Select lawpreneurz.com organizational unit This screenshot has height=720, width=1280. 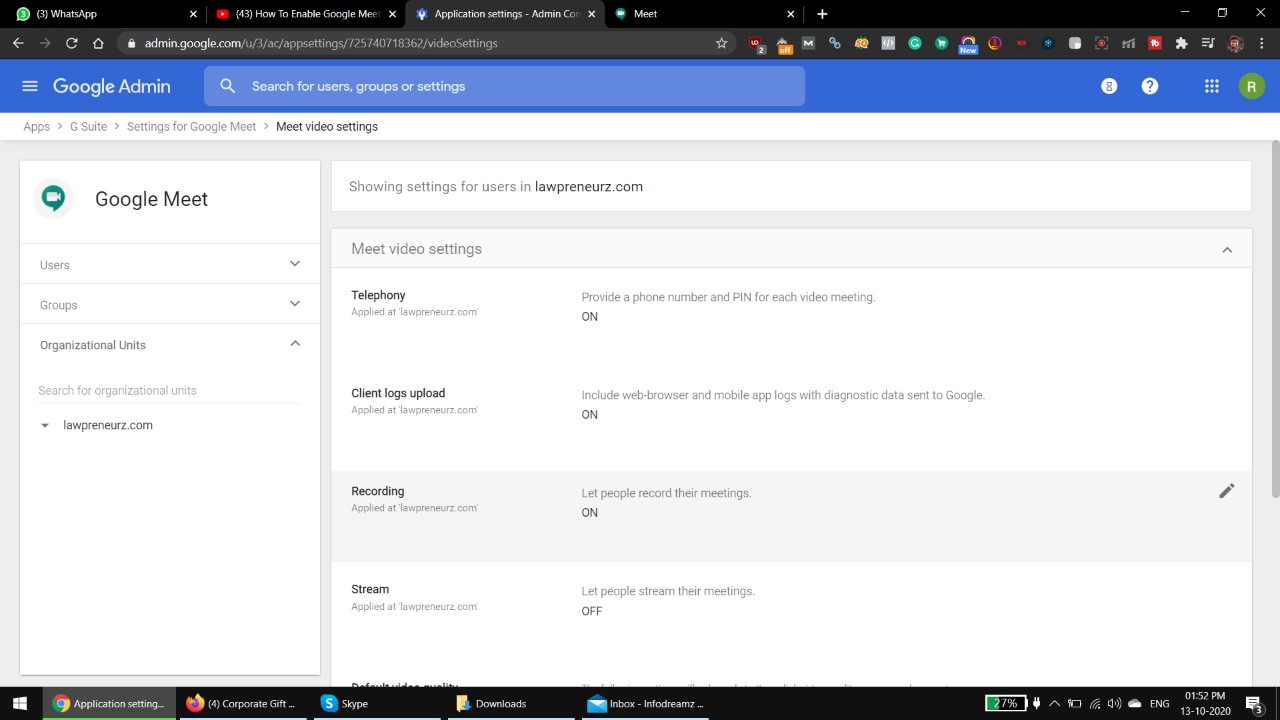click(108, 425)
